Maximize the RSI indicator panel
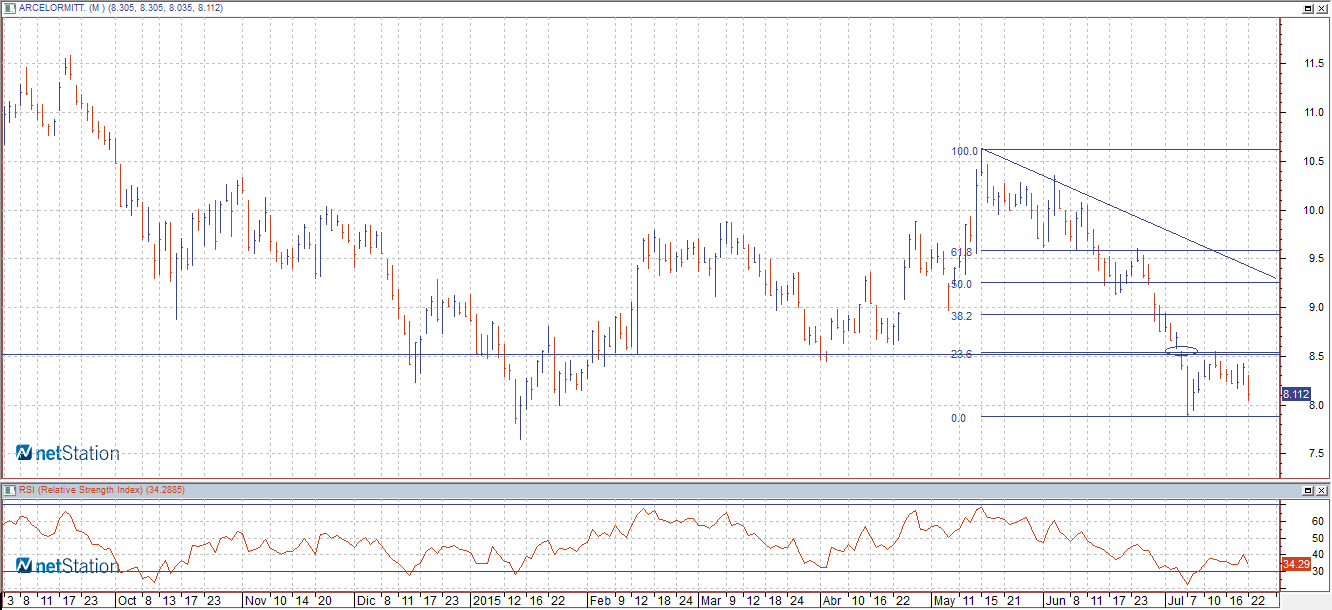This screenshot has width=1332, height=610. 1307,491
